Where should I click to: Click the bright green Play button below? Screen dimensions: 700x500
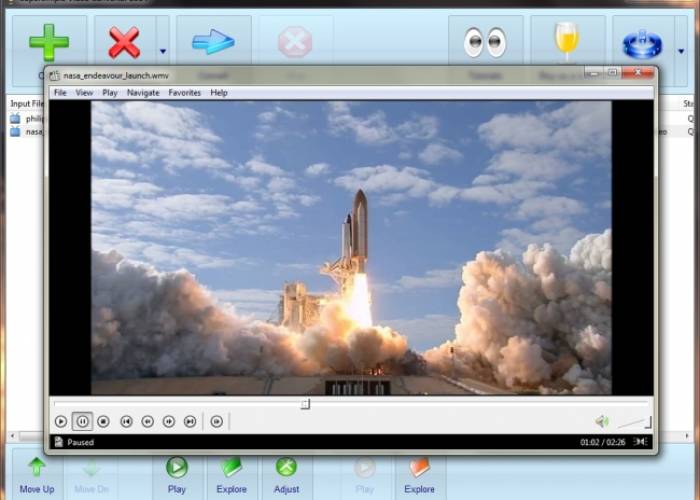(177, 476)
